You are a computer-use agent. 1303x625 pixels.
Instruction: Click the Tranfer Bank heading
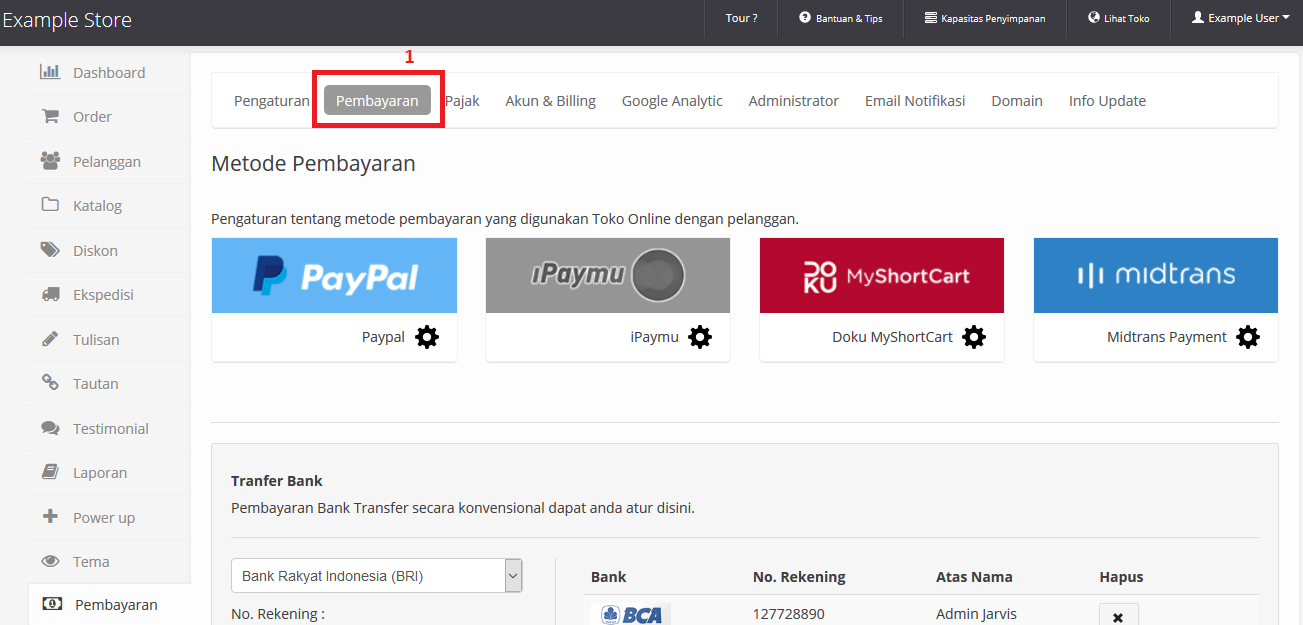click(x=277, y=481)
